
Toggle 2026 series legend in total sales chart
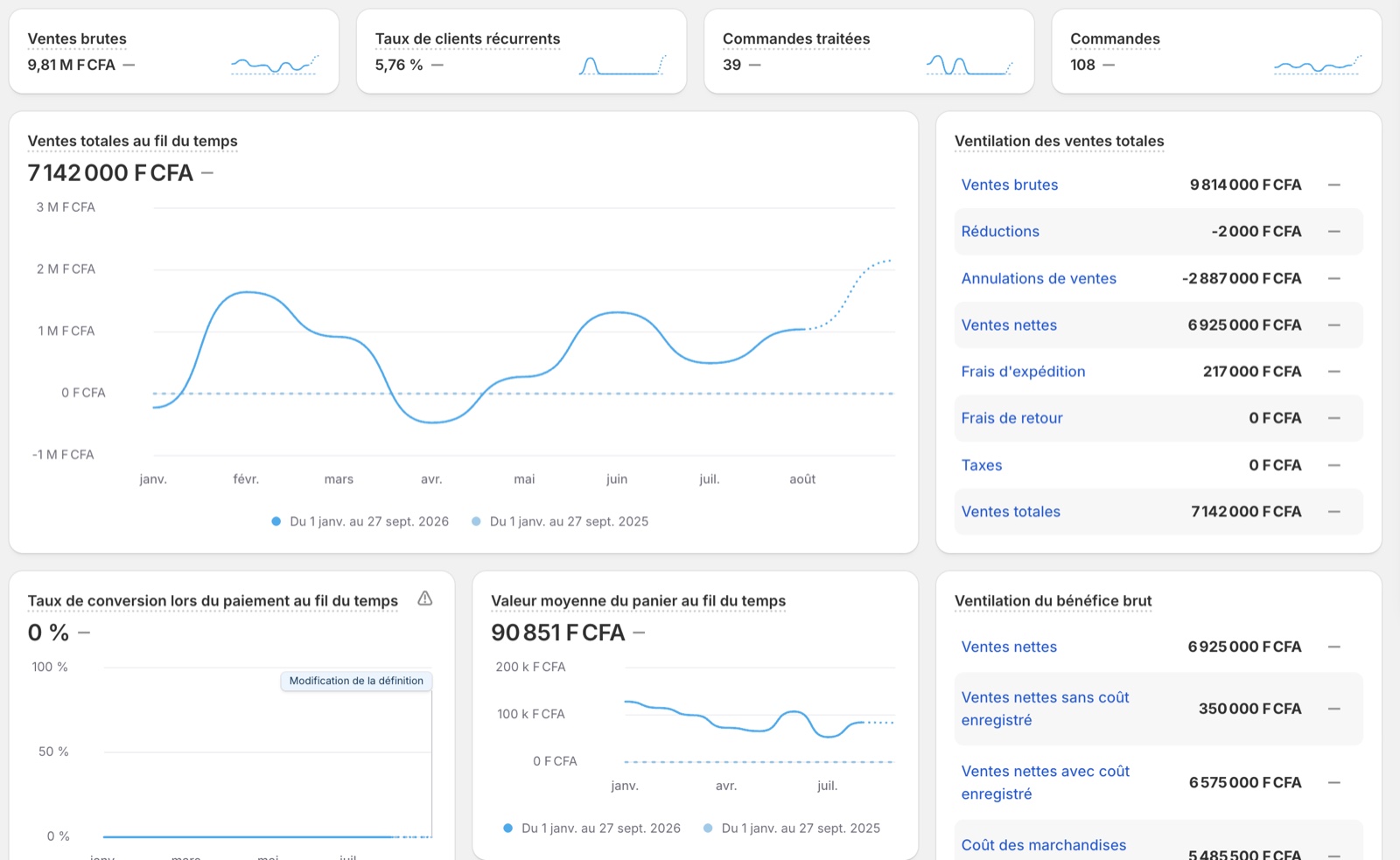(360, 521)
